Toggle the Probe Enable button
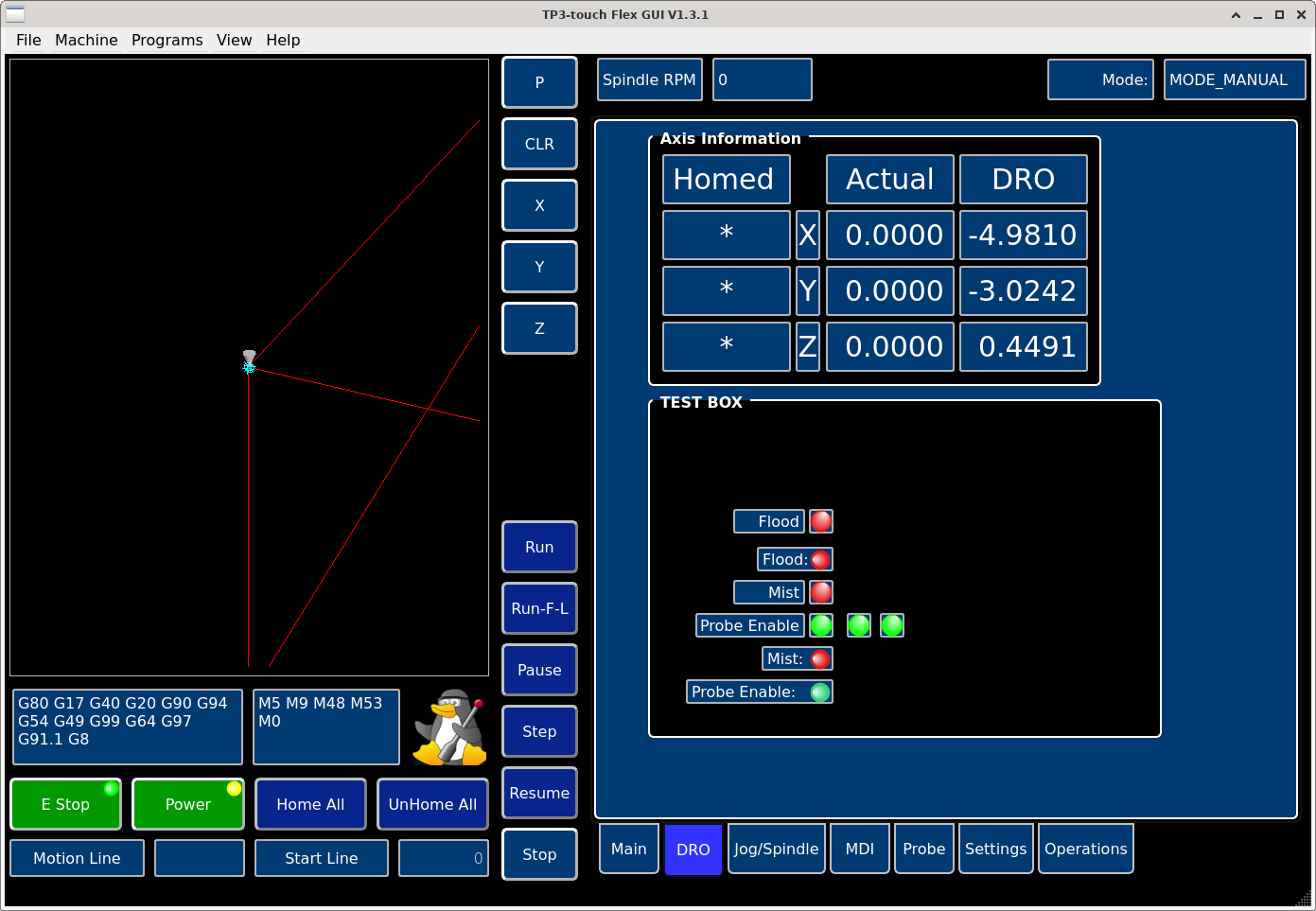This screenshot has height=911, width=1316. pyautogui.click(x=749, y=625)
